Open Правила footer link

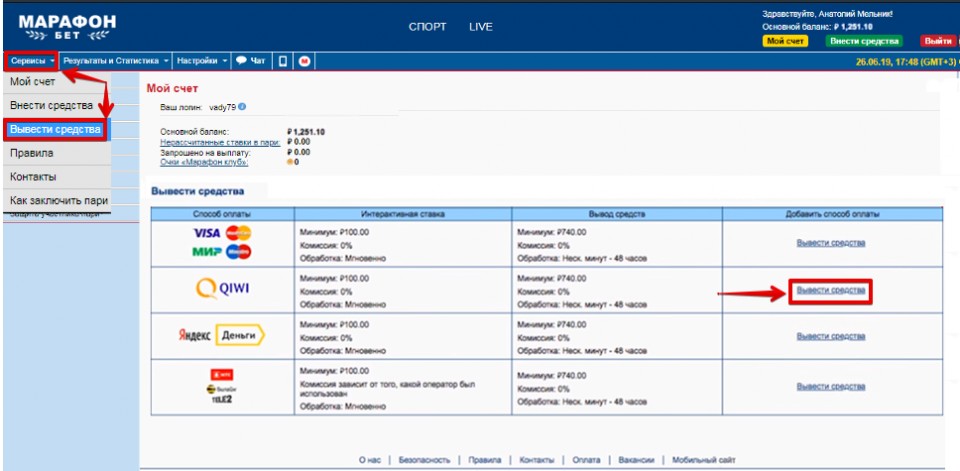(484, 459)
